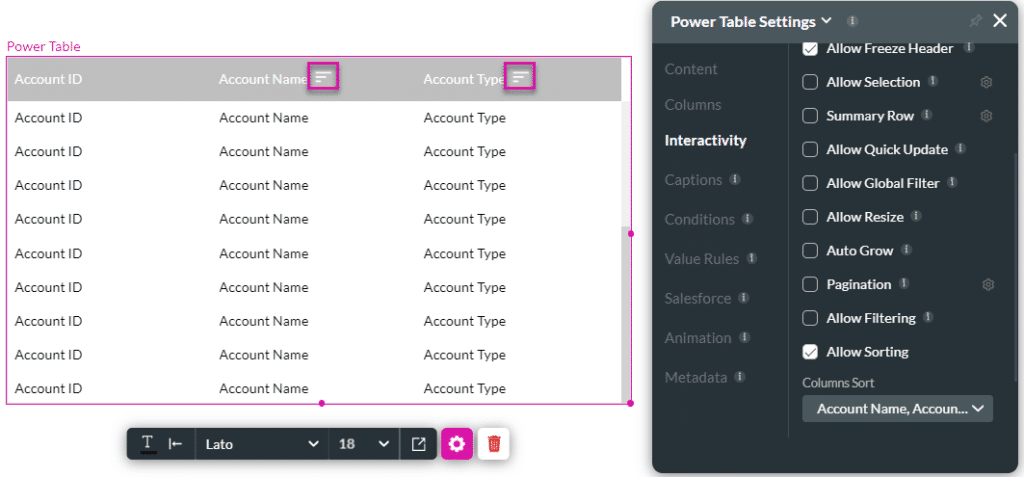The image size is (1024, 477).
Task: Open the Conditions settings tab
Action: [x=699, y=219]
